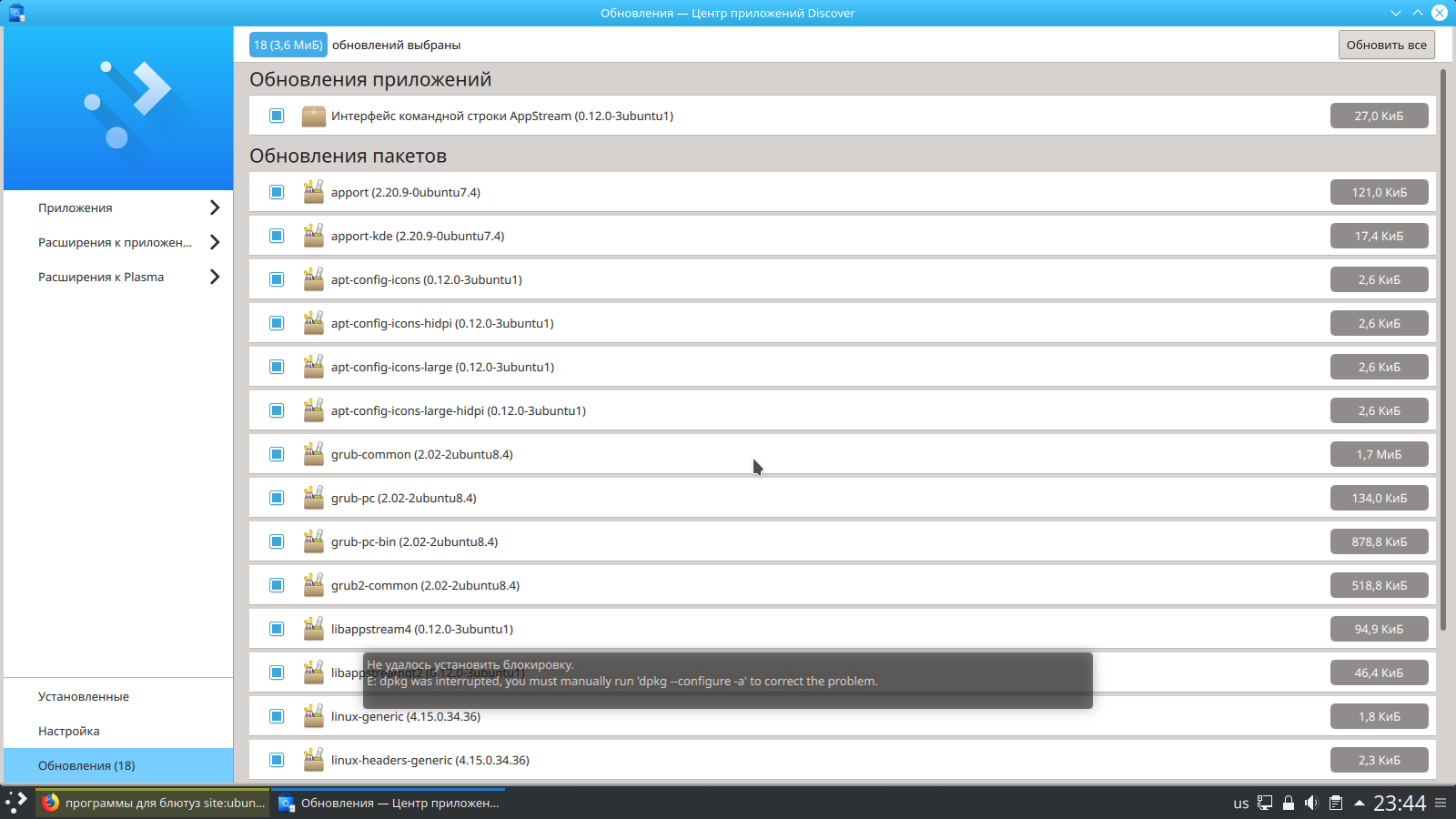Click the apport-kde package icon
The width and height of the screenshot is (1456, 819).
pyautogui.click(x=314, y=236)
